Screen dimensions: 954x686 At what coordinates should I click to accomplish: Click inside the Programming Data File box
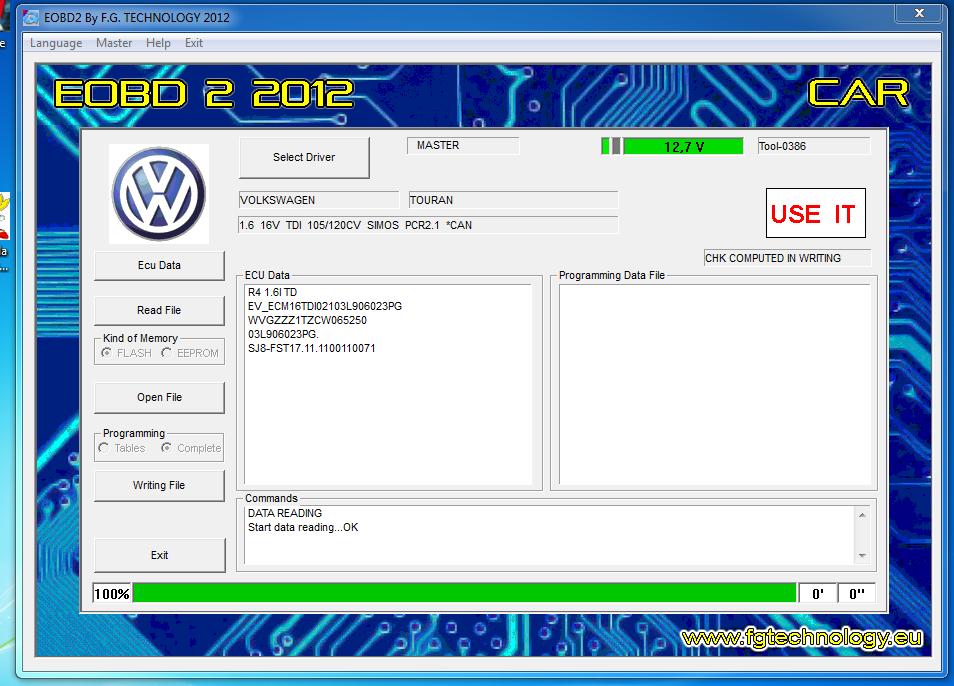pyautogui.click(x=713, y=385)
